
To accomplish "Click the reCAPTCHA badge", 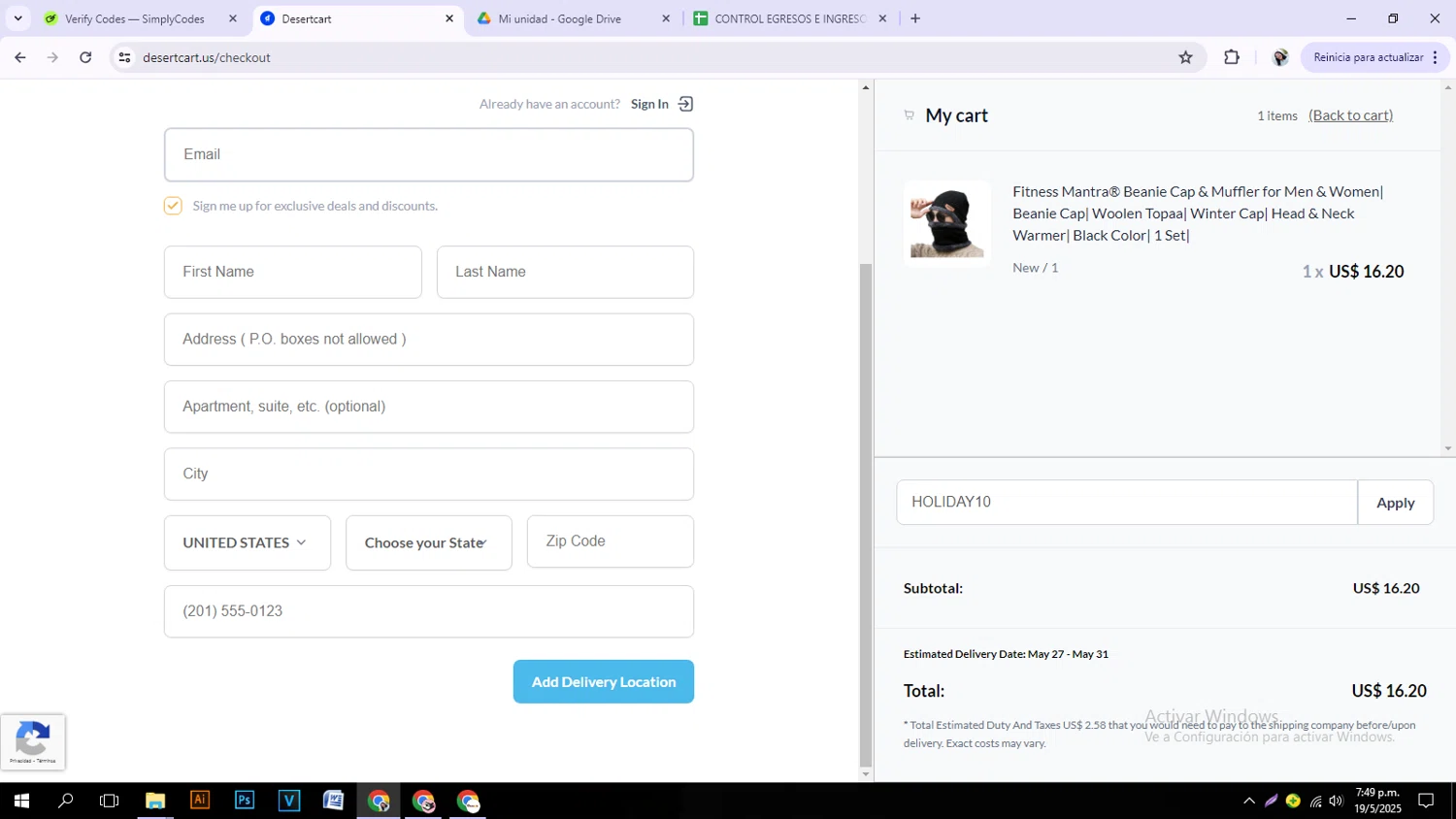I will coord(33,742).
